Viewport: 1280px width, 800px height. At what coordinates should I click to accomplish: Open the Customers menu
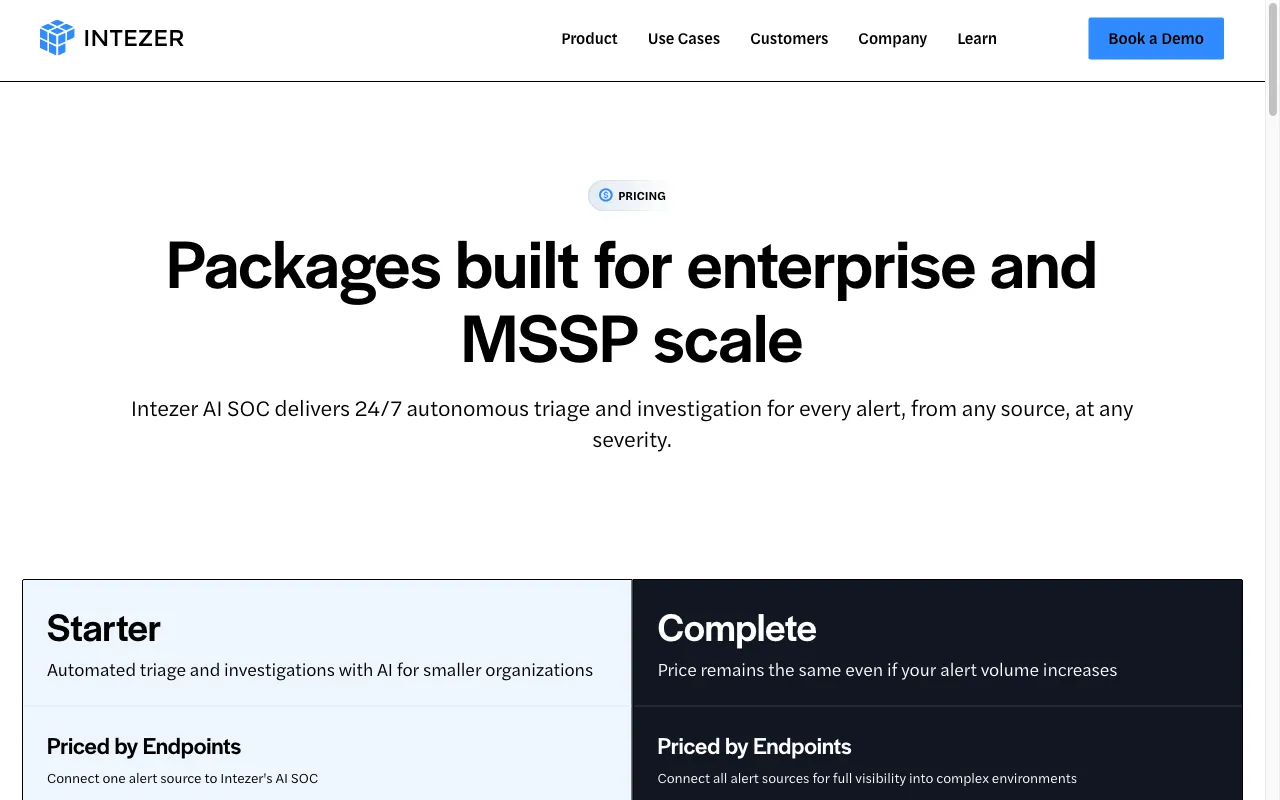789,38
